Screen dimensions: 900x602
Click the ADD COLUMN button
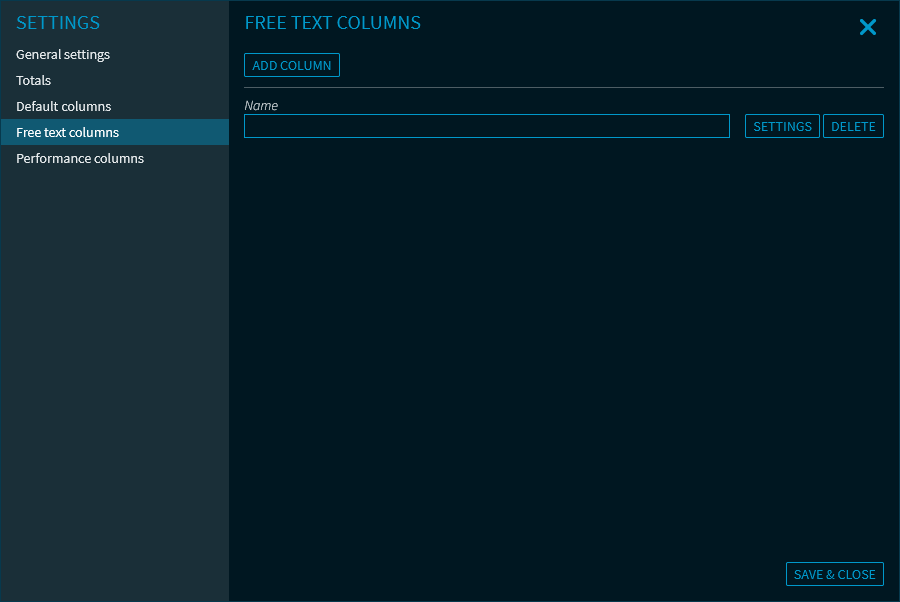pyautogui.click(x=292, y=66)
